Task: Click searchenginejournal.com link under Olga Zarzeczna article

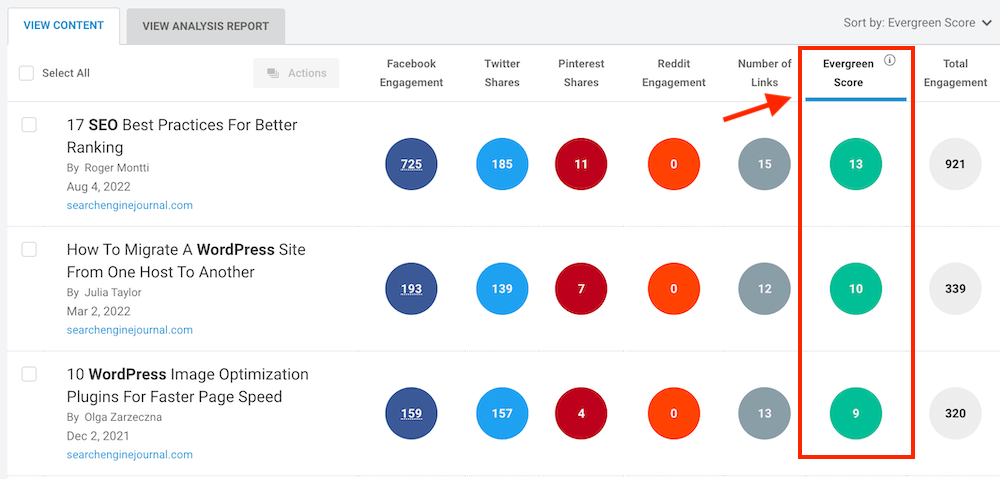Action: [130, 454]
